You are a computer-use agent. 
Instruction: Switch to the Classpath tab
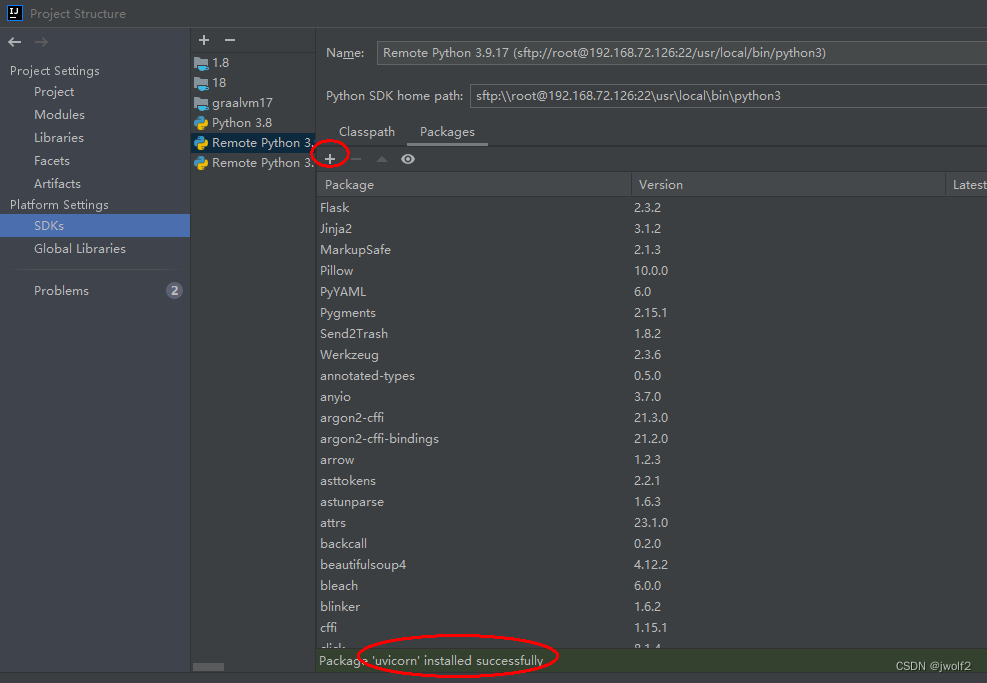(x=366, y=131)
